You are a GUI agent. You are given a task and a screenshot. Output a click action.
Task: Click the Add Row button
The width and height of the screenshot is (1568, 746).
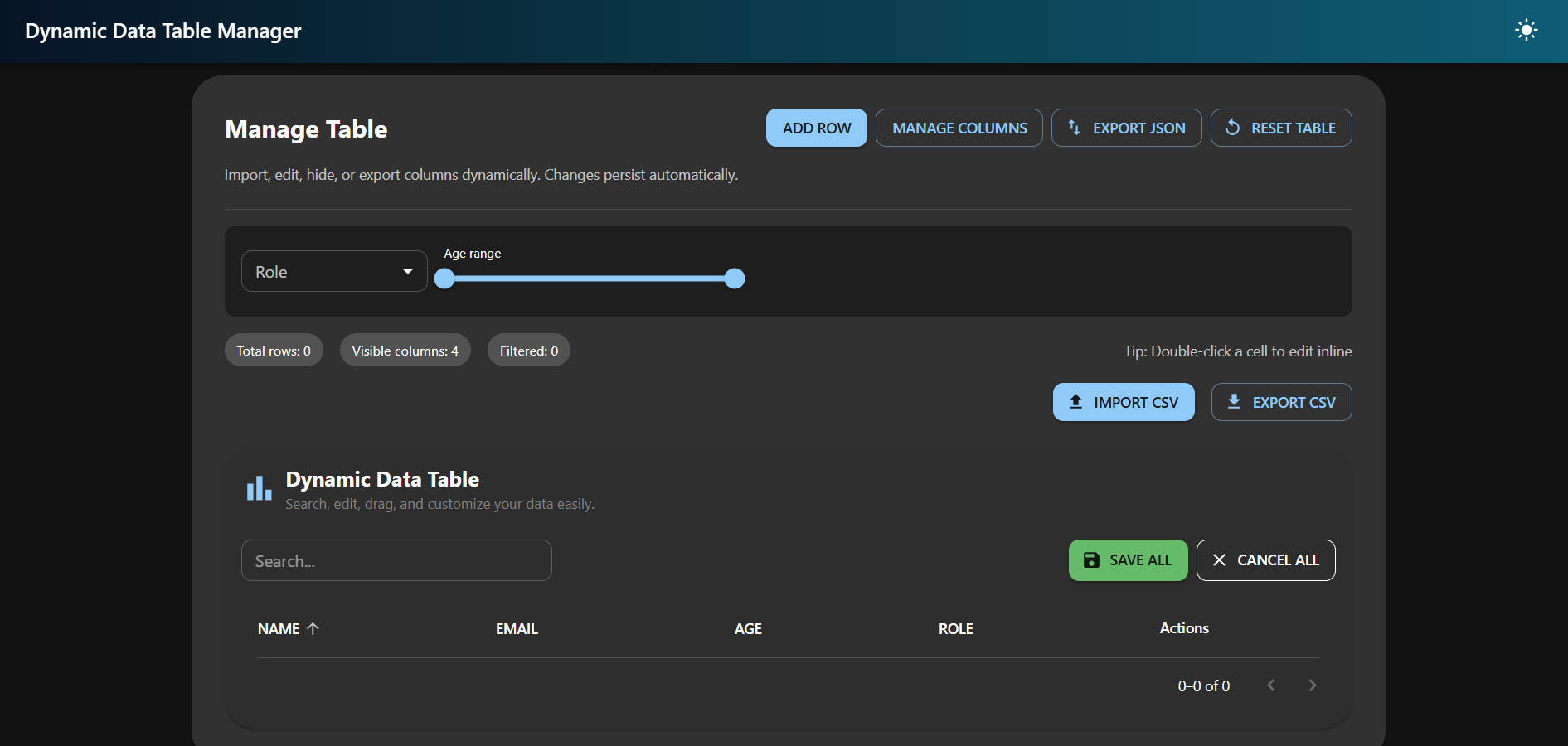pyautogui.click(x=816, y=128)
